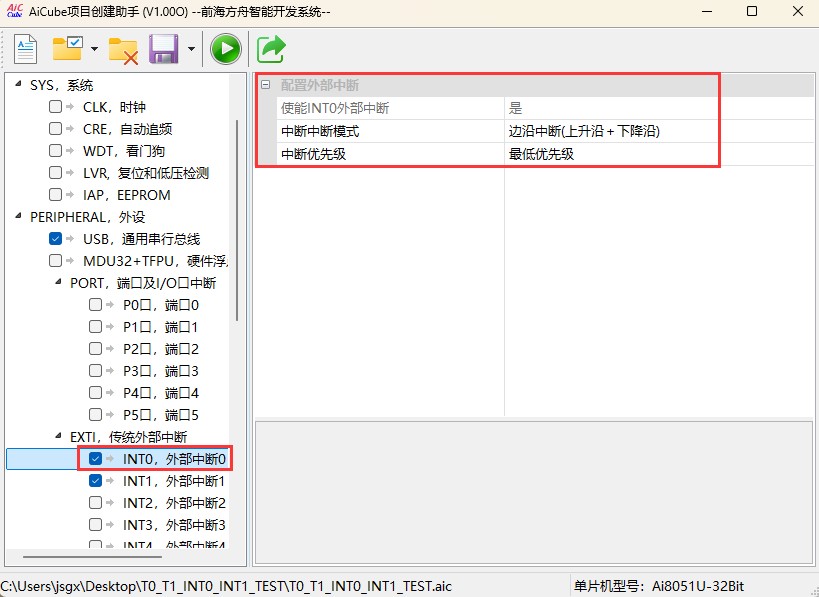The height and width of the screenshot is (597, 819).
Task: Select the P3口，端口3 tree item
Action: (161, 371)
